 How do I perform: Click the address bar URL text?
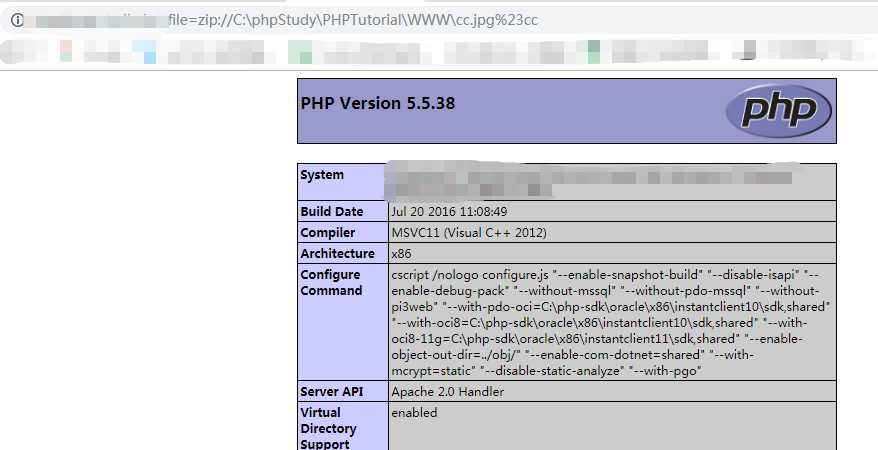353,20
